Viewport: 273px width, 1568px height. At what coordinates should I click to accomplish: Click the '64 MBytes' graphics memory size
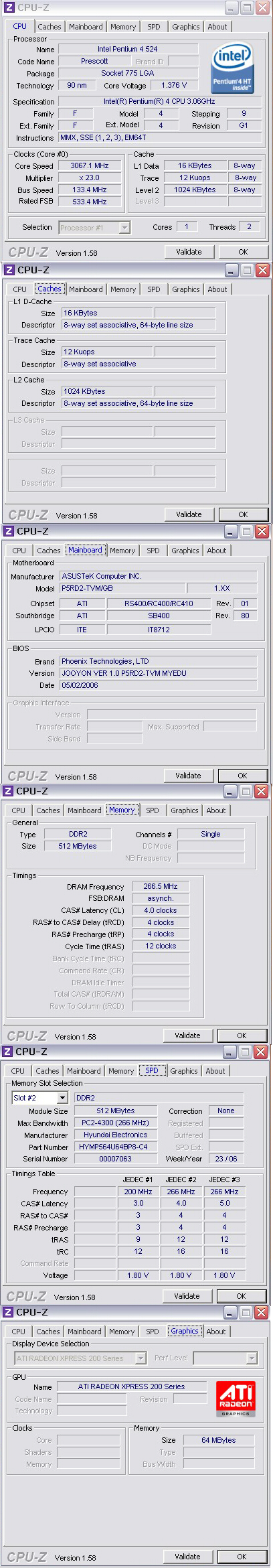(x=219, y=1440)
